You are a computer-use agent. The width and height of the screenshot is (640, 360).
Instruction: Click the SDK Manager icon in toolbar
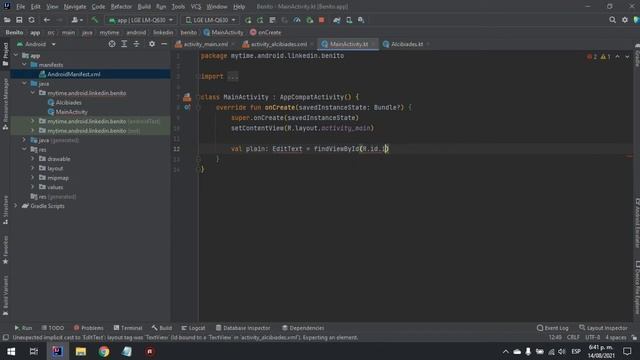[x=361, y=20]
